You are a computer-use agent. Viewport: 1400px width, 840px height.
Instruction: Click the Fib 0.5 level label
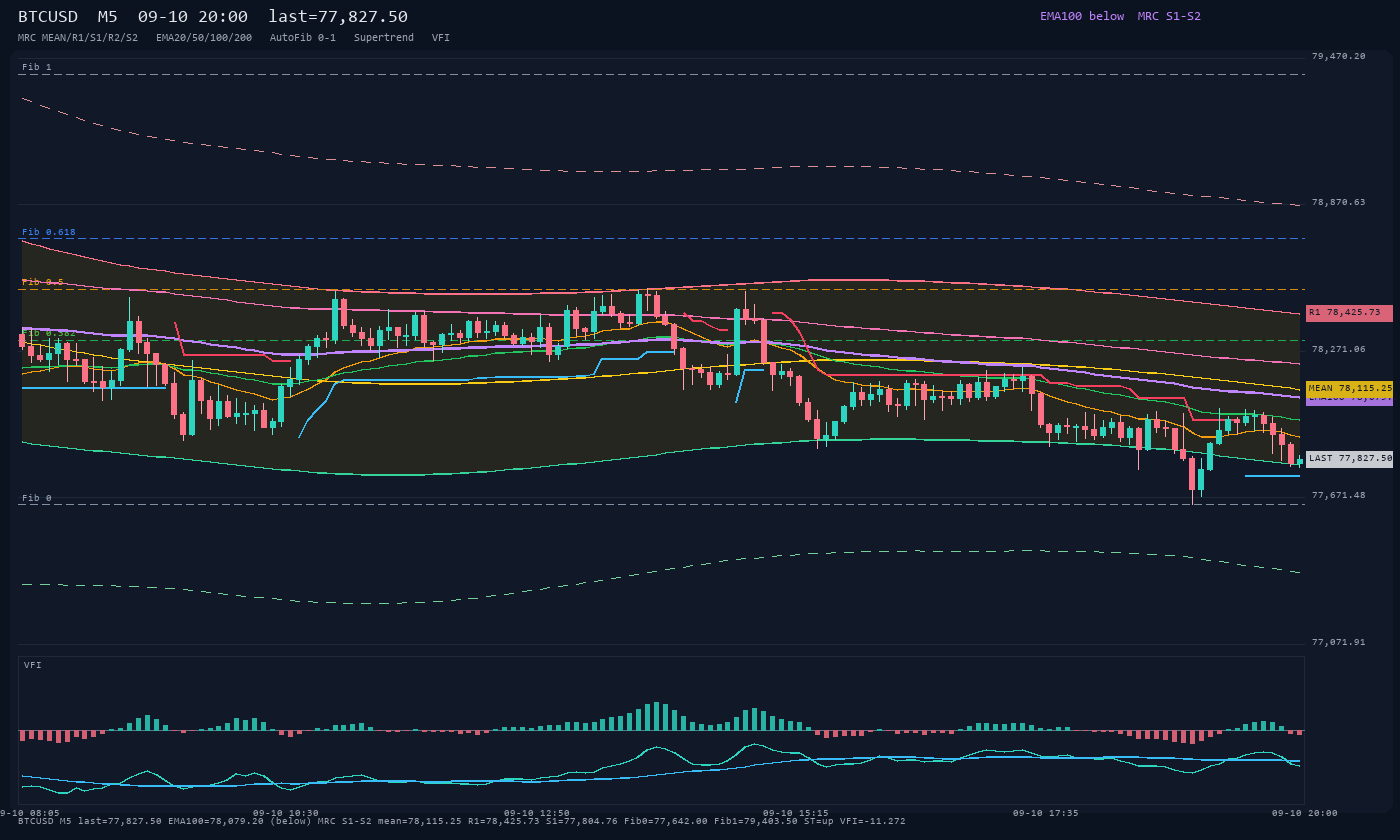pyautogui.click(x=43, y=282)
